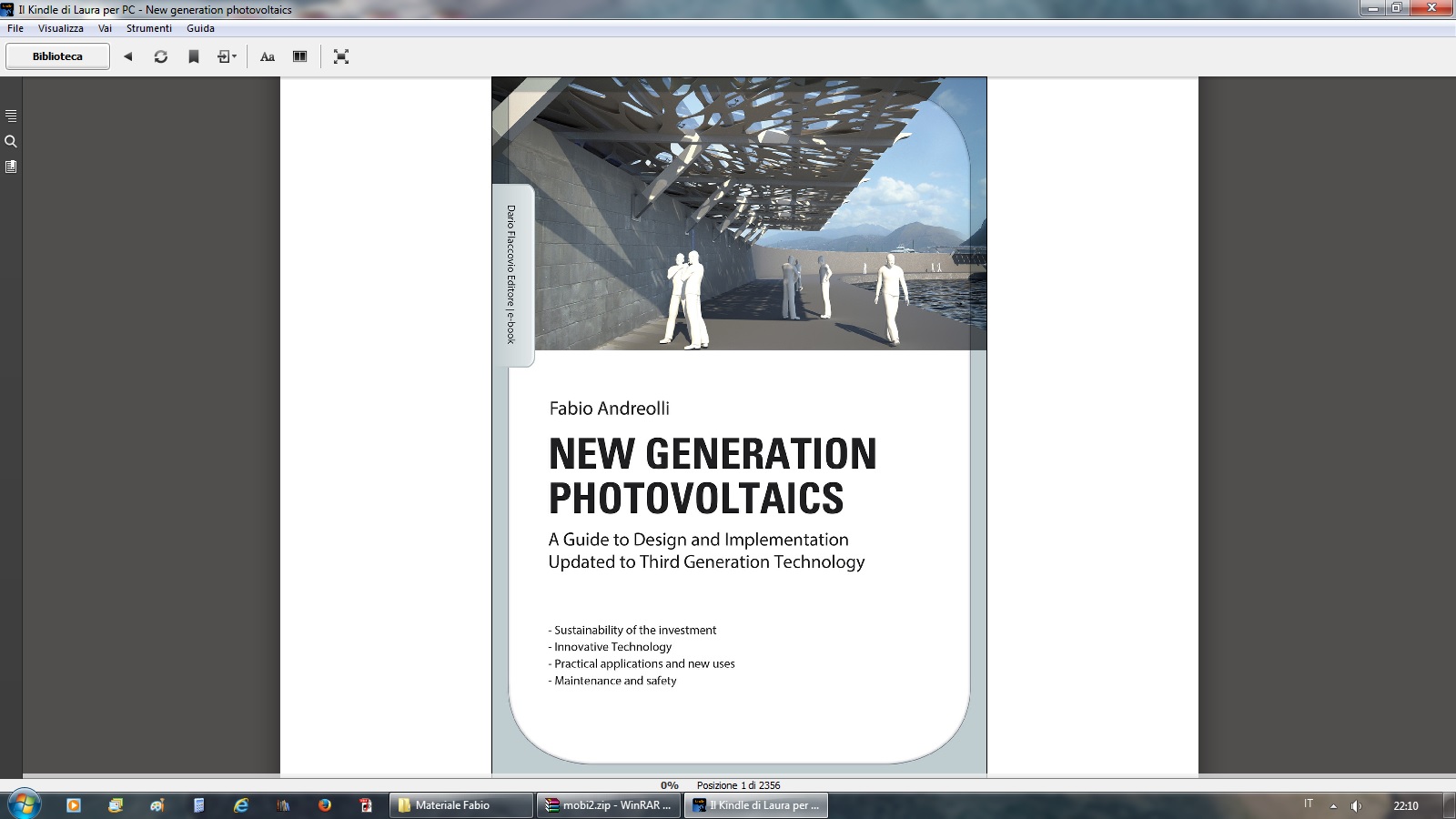Image resolution: width=1456 pixels, height=819 pixels.
Task: Select Il Kindle di Laura taskbar button
Action: coord(757,805)
